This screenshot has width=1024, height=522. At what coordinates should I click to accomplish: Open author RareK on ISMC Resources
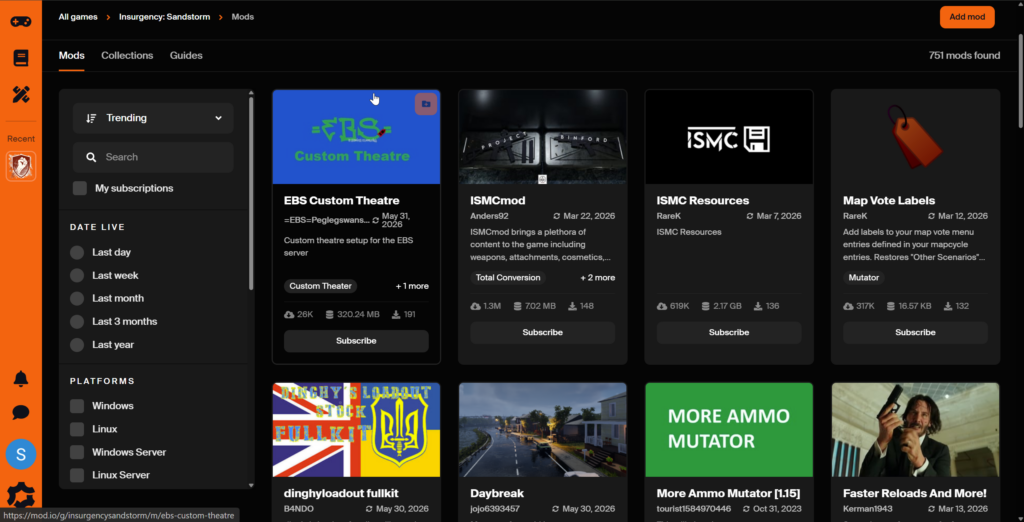[x=669, y=216]
